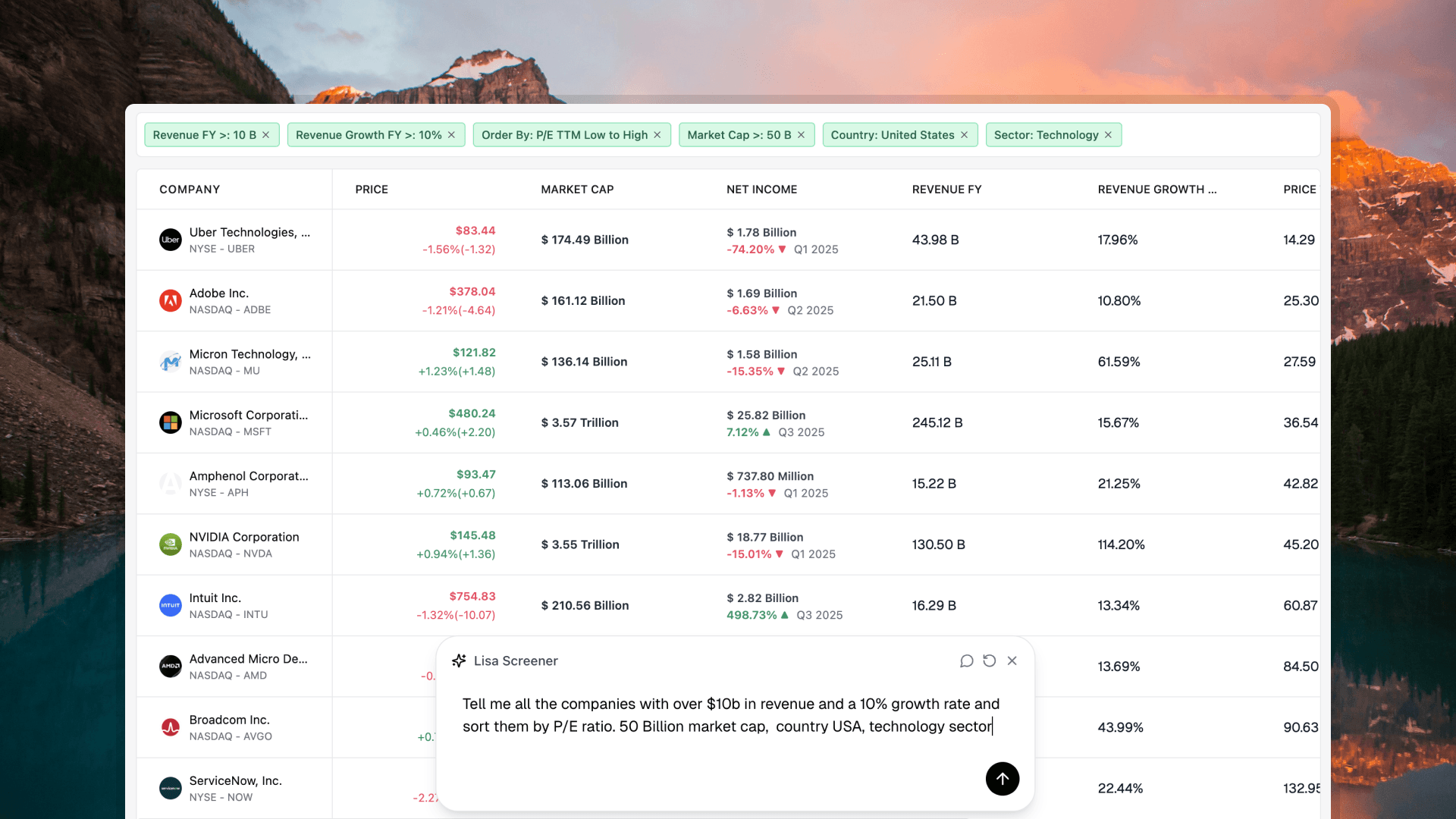Open chat history in Lisa Screener
Image resolution: width=1456 pixels, height=819 pixels.
[x=966, y=661]
